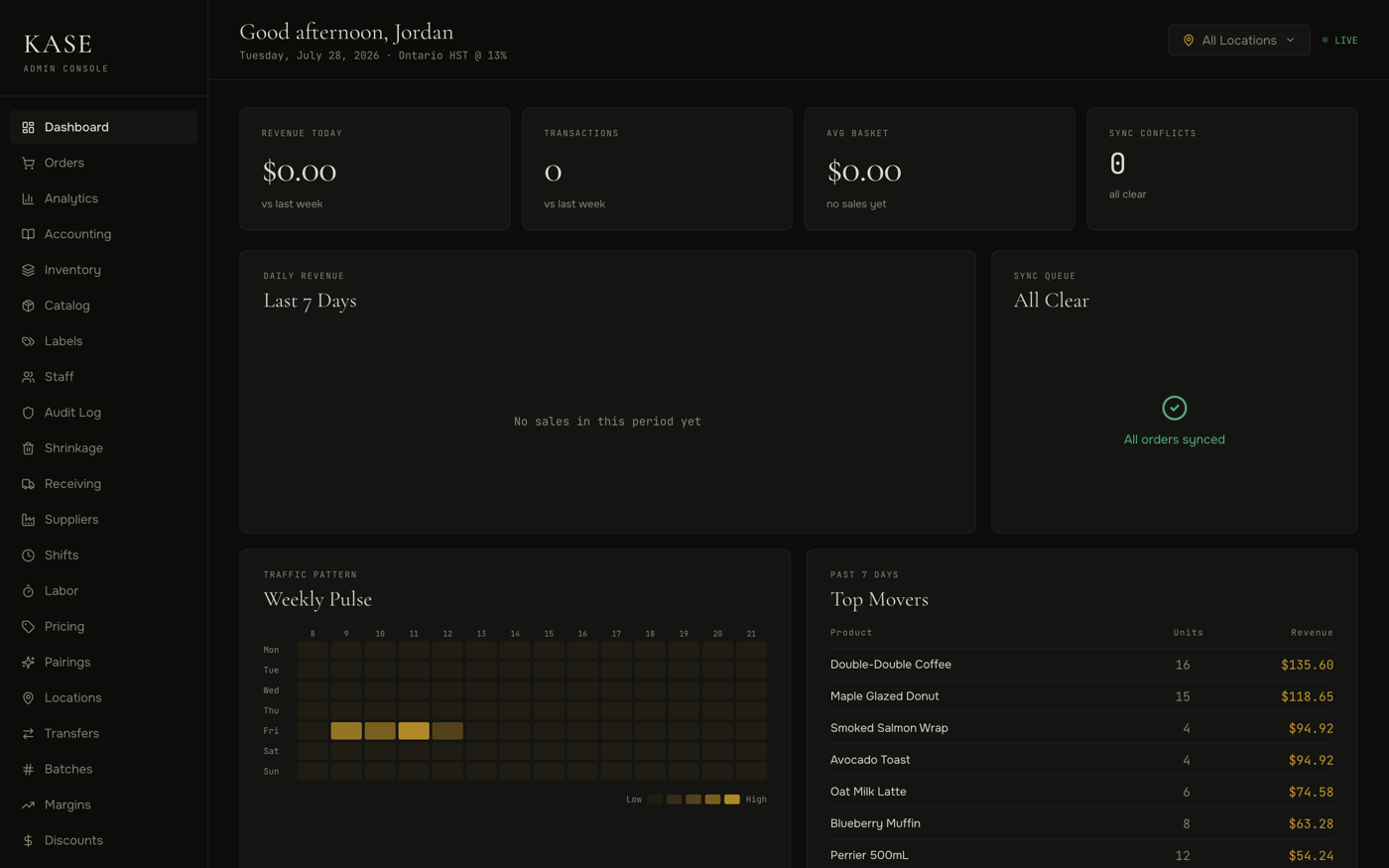1389x868 pixels.
Task: Navigate to Transfers
Action: tap(104, 734)
